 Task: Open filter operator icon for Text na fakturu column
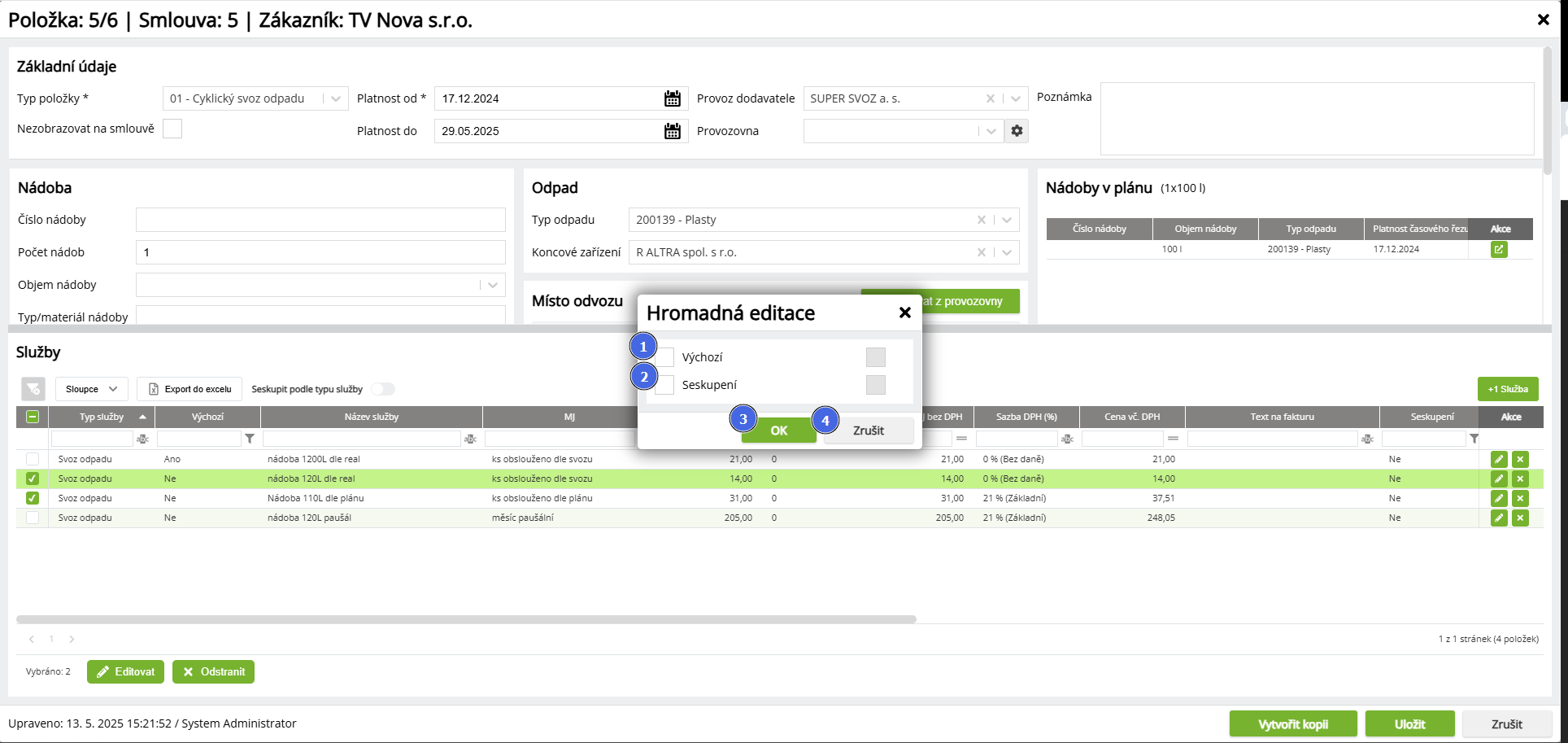(x=1367, y=439)
